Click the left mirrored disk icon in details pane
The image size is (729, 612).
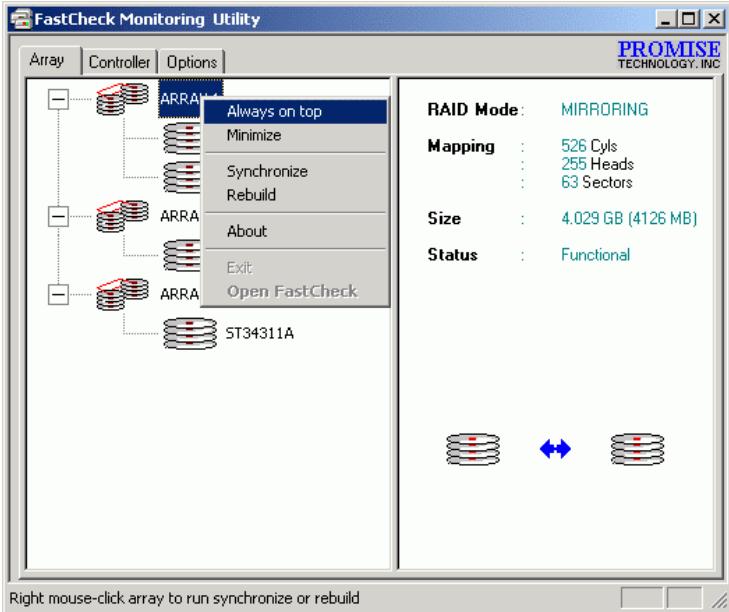[473, 449]
